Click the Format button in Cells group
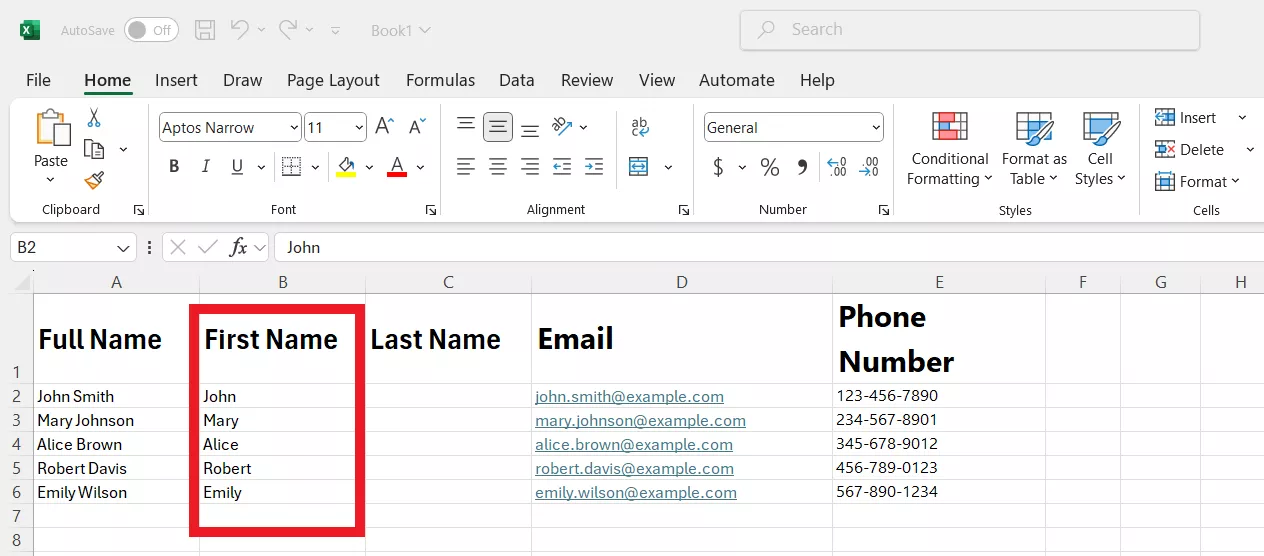The height and width of the screenshot is (556, 1264). tap(1197, 182)
